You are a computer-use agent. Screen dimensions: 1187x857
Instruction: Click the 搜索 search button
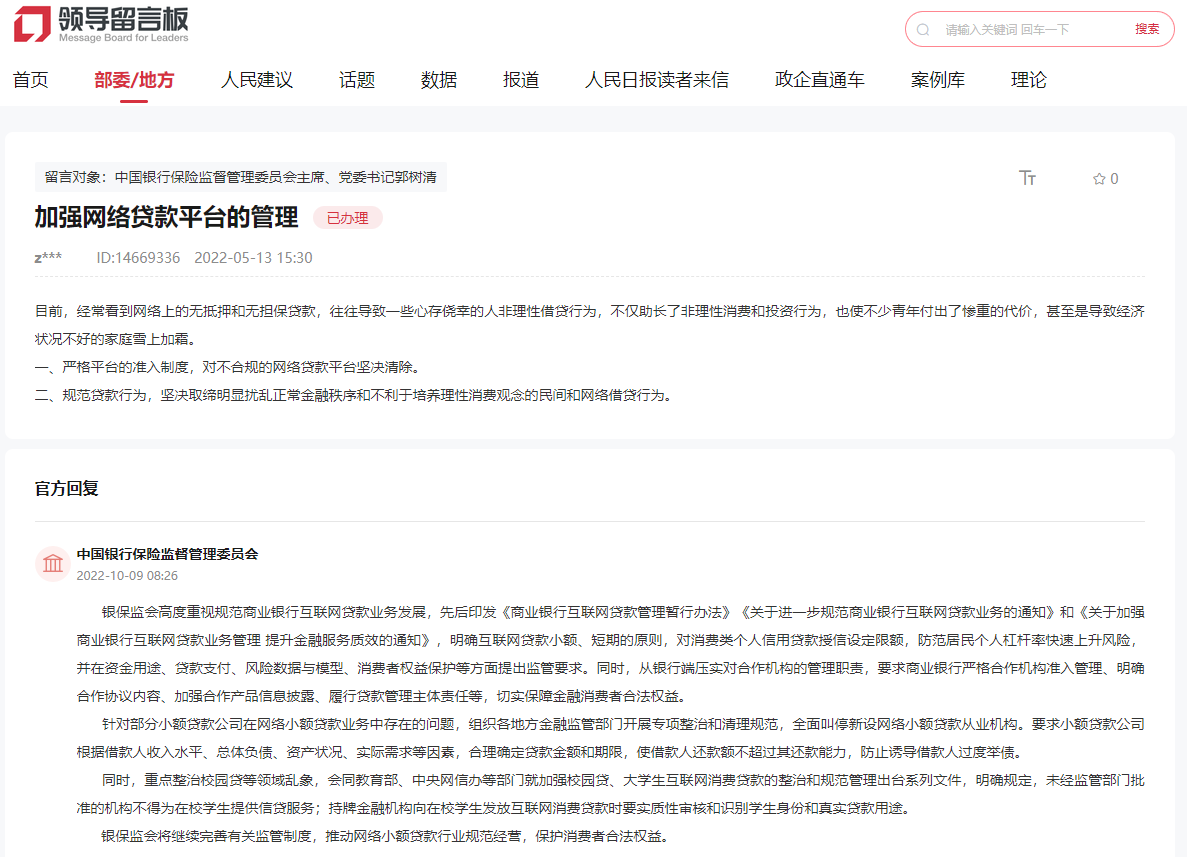coord(1146,29)
